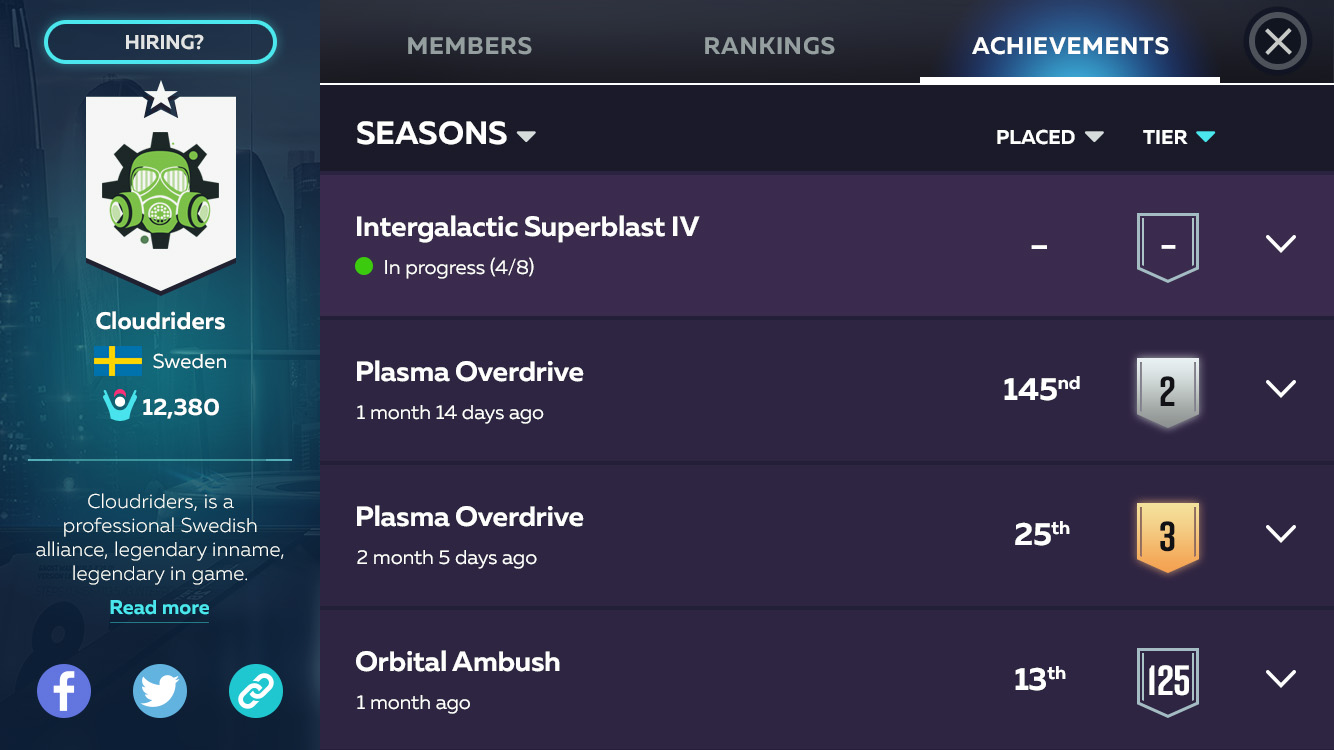Viewport: 1334px width, 750px height.
Task: Expand Intergalactic Superblast IV row
Action: tap(1281, 244)
